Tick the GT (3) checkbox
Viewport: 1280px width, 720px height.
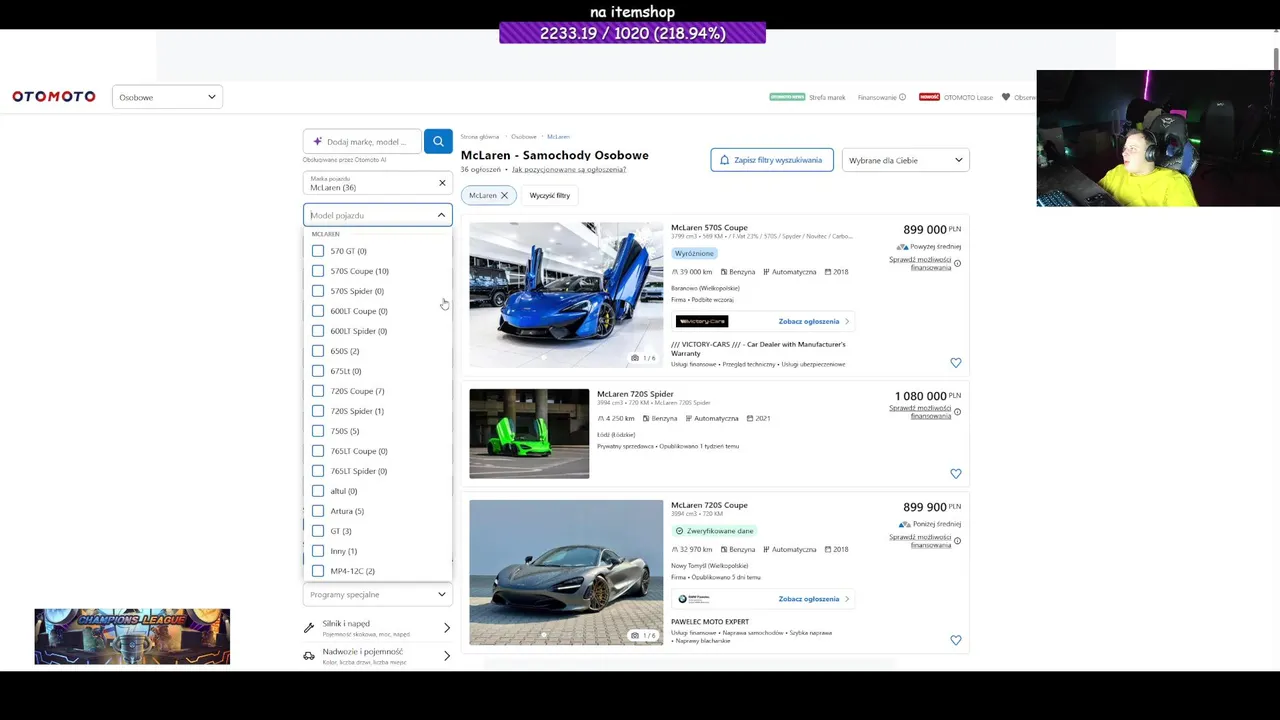pyautogui.click(x=318, y=531)
